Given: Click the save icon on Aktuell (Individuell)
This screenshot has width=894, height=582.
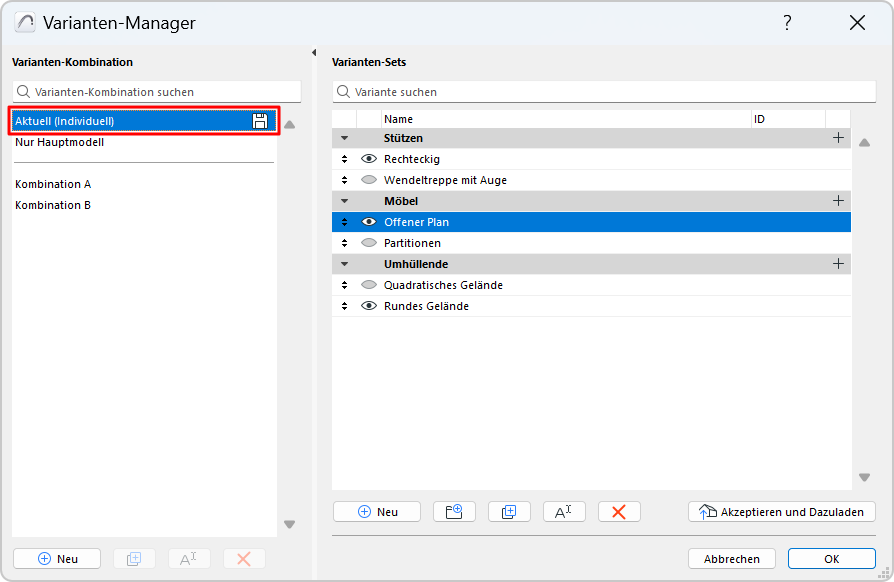Looking at the screenshot, I should tap(260, 121).
